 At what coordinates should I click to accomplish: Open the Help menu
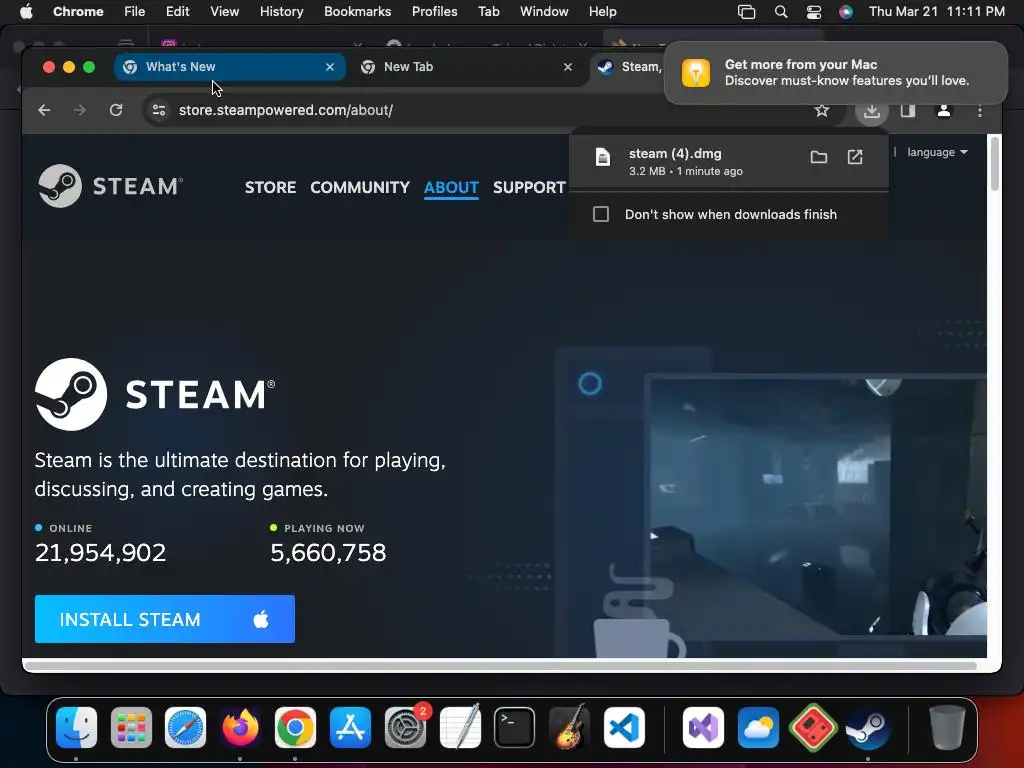point(602,12)
